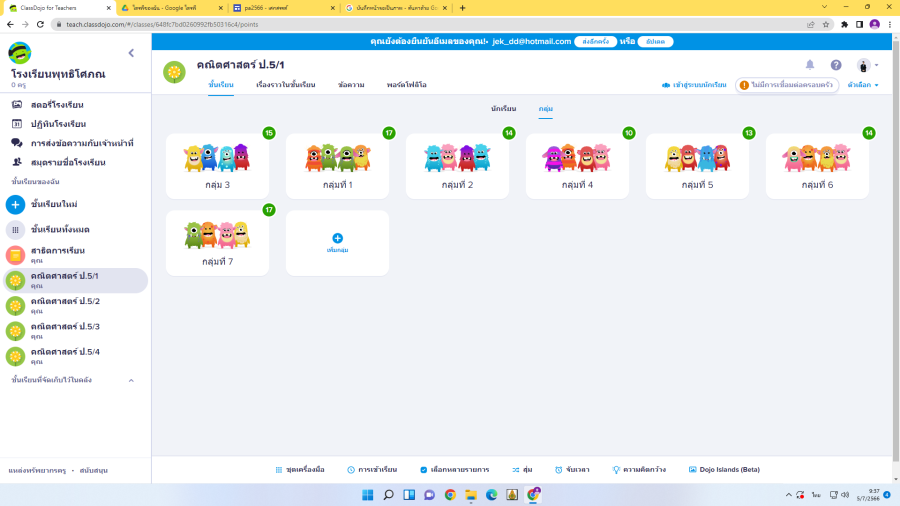Click resend button in email banner
Screen dimensions: 900x506
point(595,41)
